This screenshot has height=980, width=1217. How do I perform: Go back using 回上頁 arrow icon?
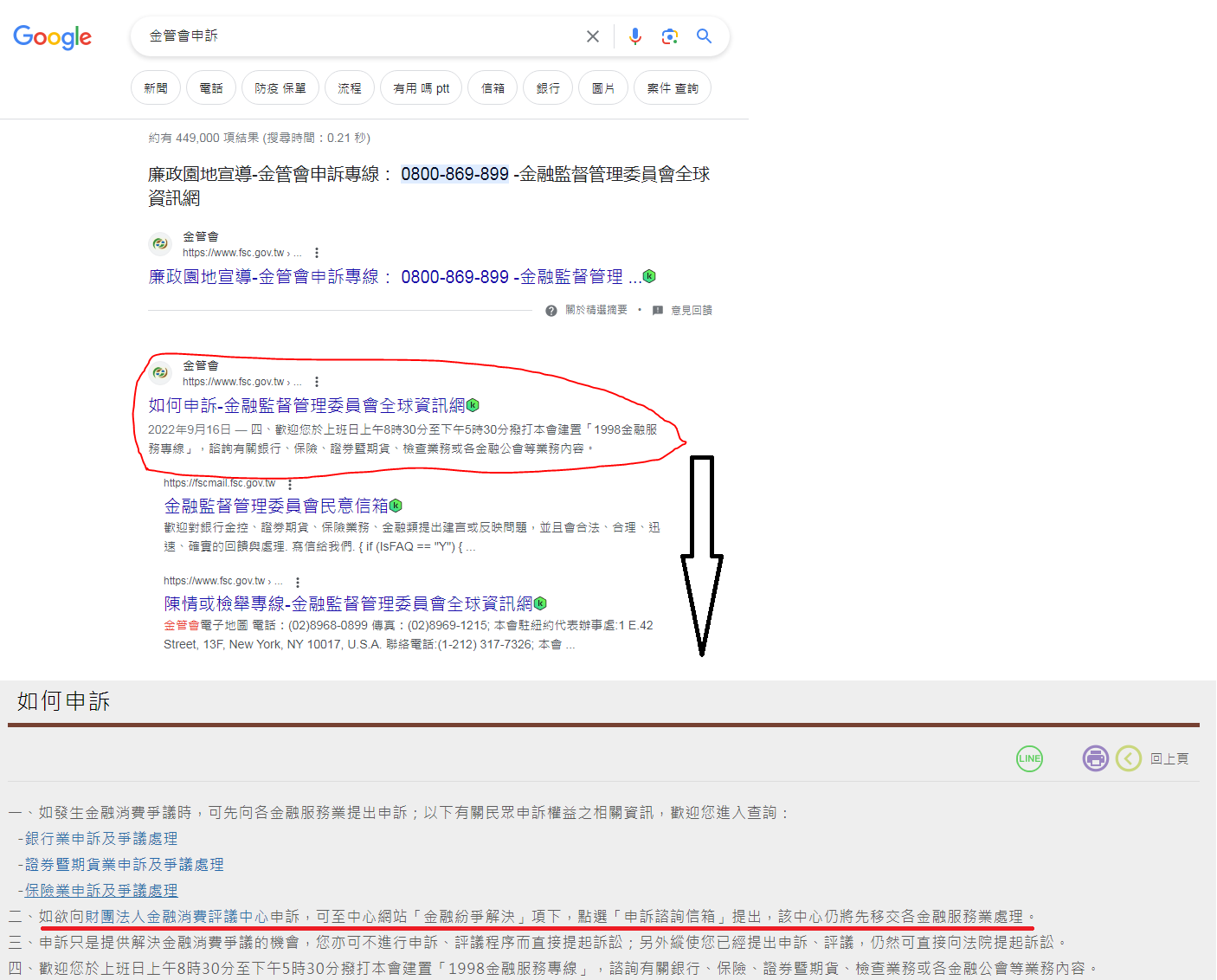pos(1128,758)
